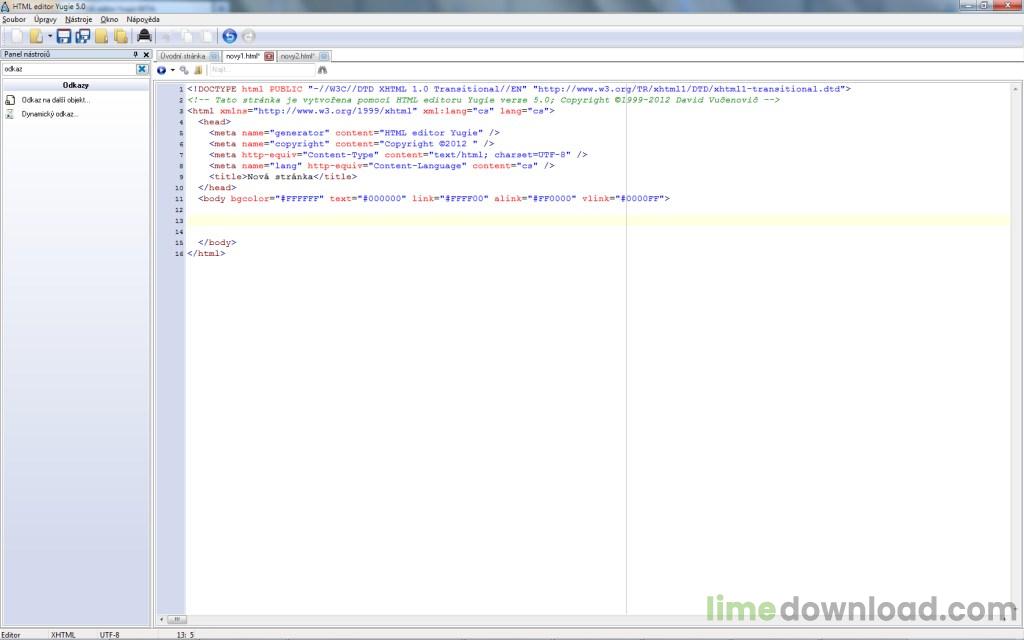Focus the 'odkaz' search input
Viewport: 1024px width, 640px height.
68,69
